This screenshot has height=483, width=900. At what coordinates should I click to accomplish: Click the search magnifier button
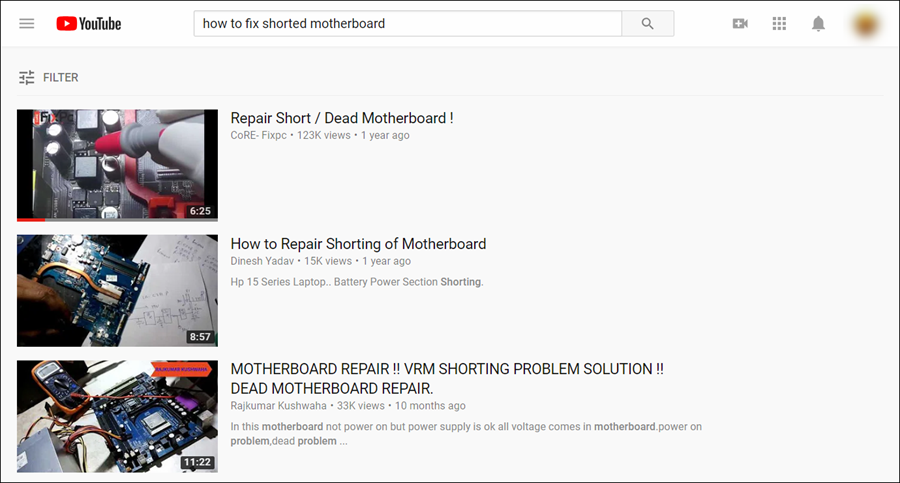tap(647, 24)
